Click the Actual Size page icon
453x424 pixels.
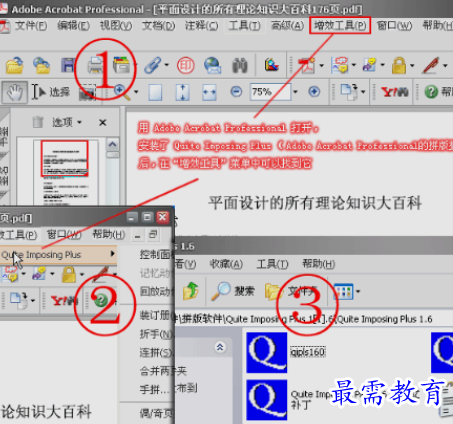tap(155, 92)
